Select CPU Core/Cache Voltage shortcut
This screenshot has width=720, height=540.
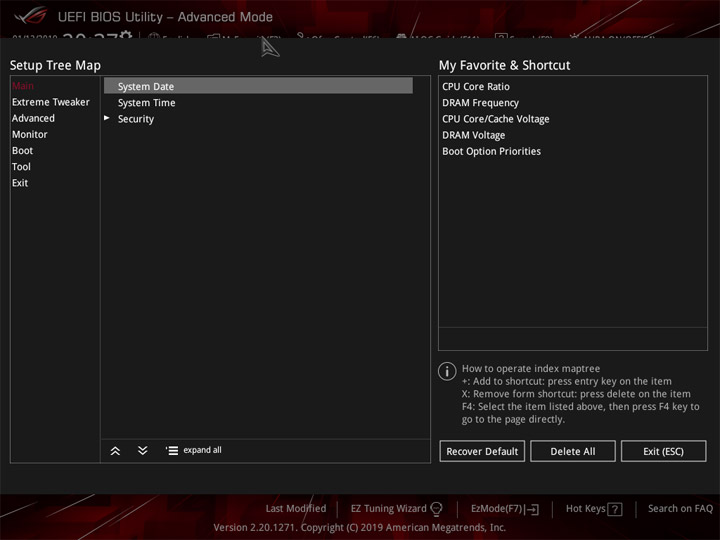point(495,119)
